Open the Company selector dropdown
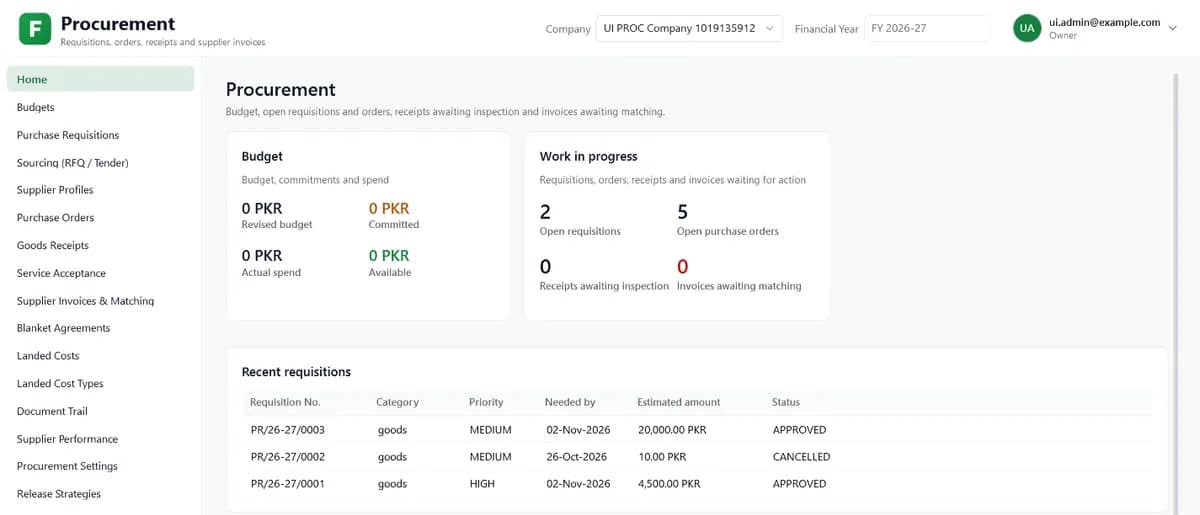 click(x=689, y=29)
